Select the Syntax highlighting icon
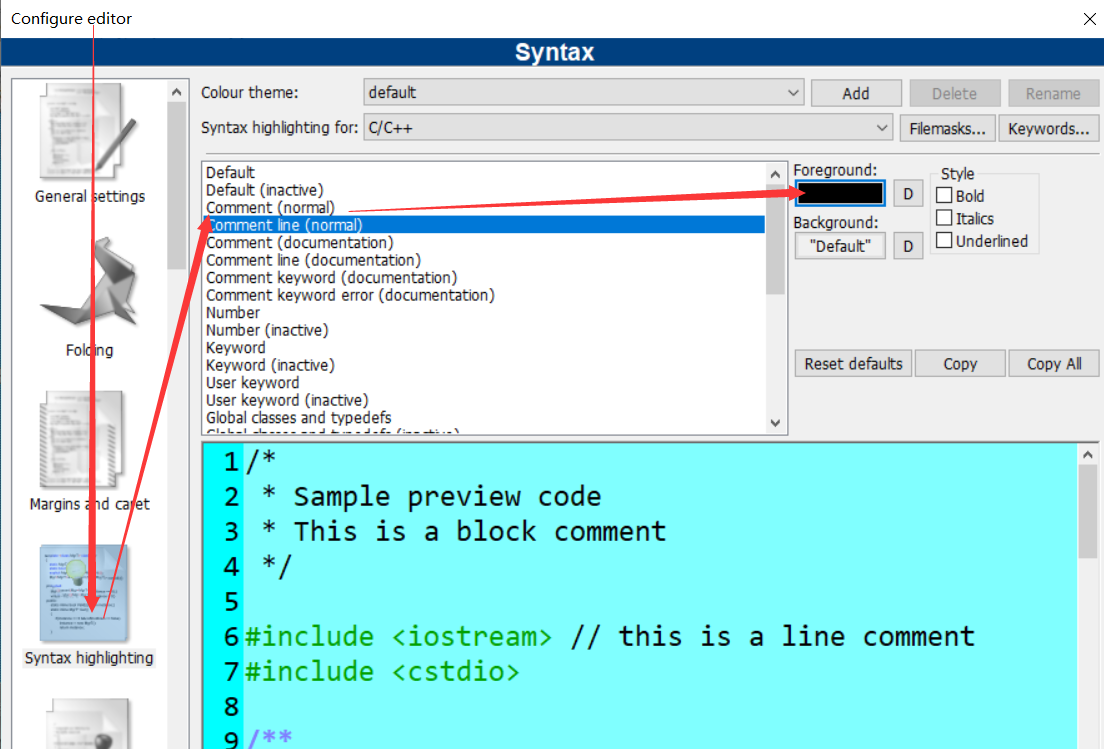 84,593
